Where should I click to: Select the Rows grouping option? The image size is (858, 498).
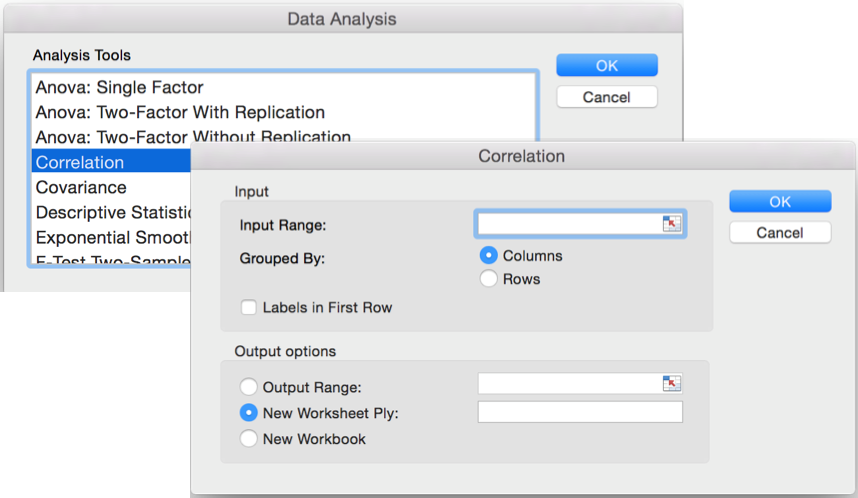pyautogui.click(x=489, y=279)
